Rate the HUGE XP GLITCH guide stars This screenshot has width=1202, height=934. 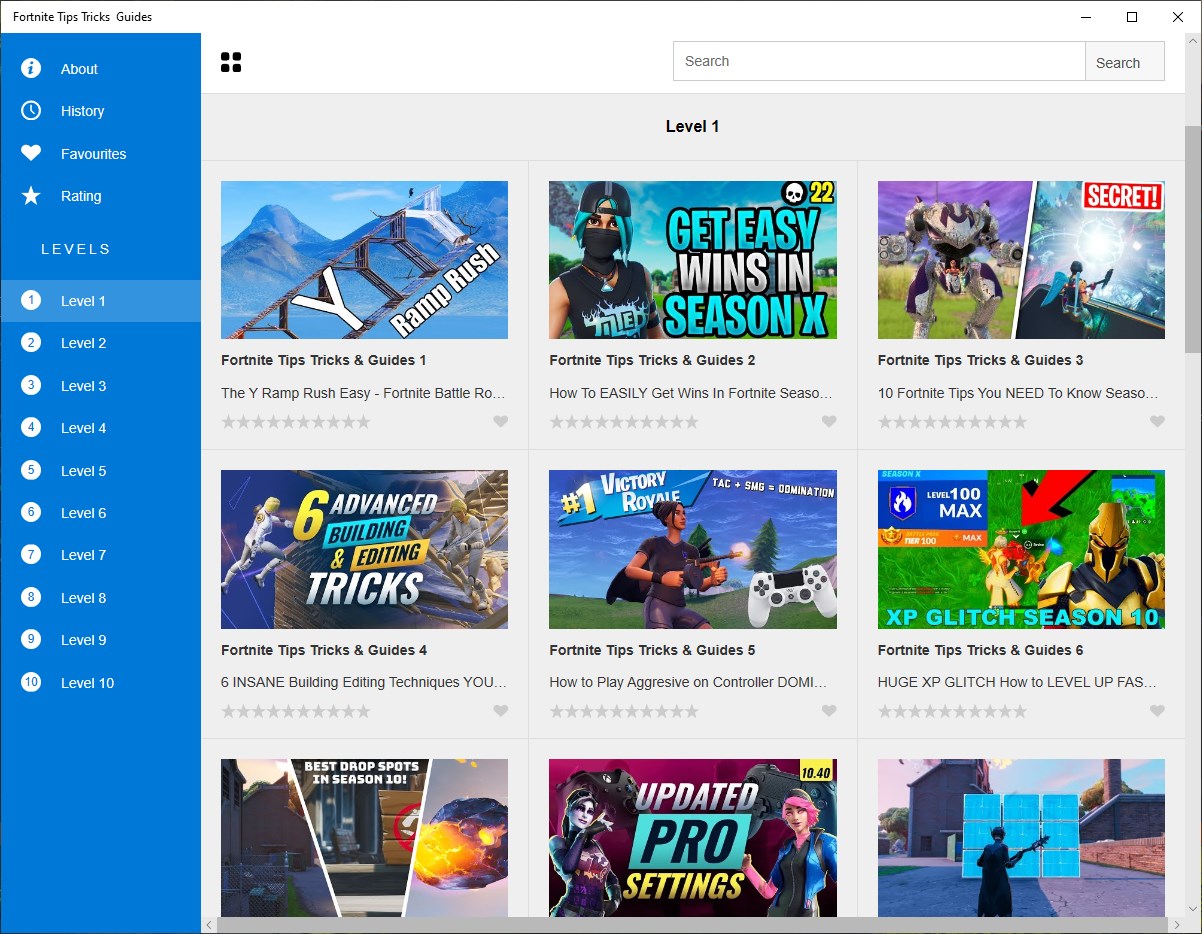pyautogui.click(x=952, y=711)
